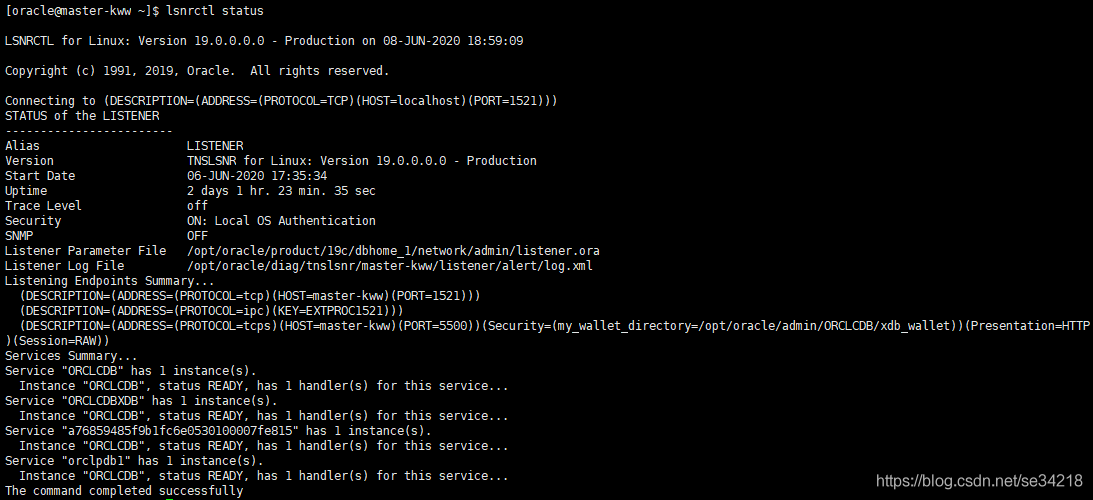Click the blog.csdn.net watermark URL

pos(979,482)
